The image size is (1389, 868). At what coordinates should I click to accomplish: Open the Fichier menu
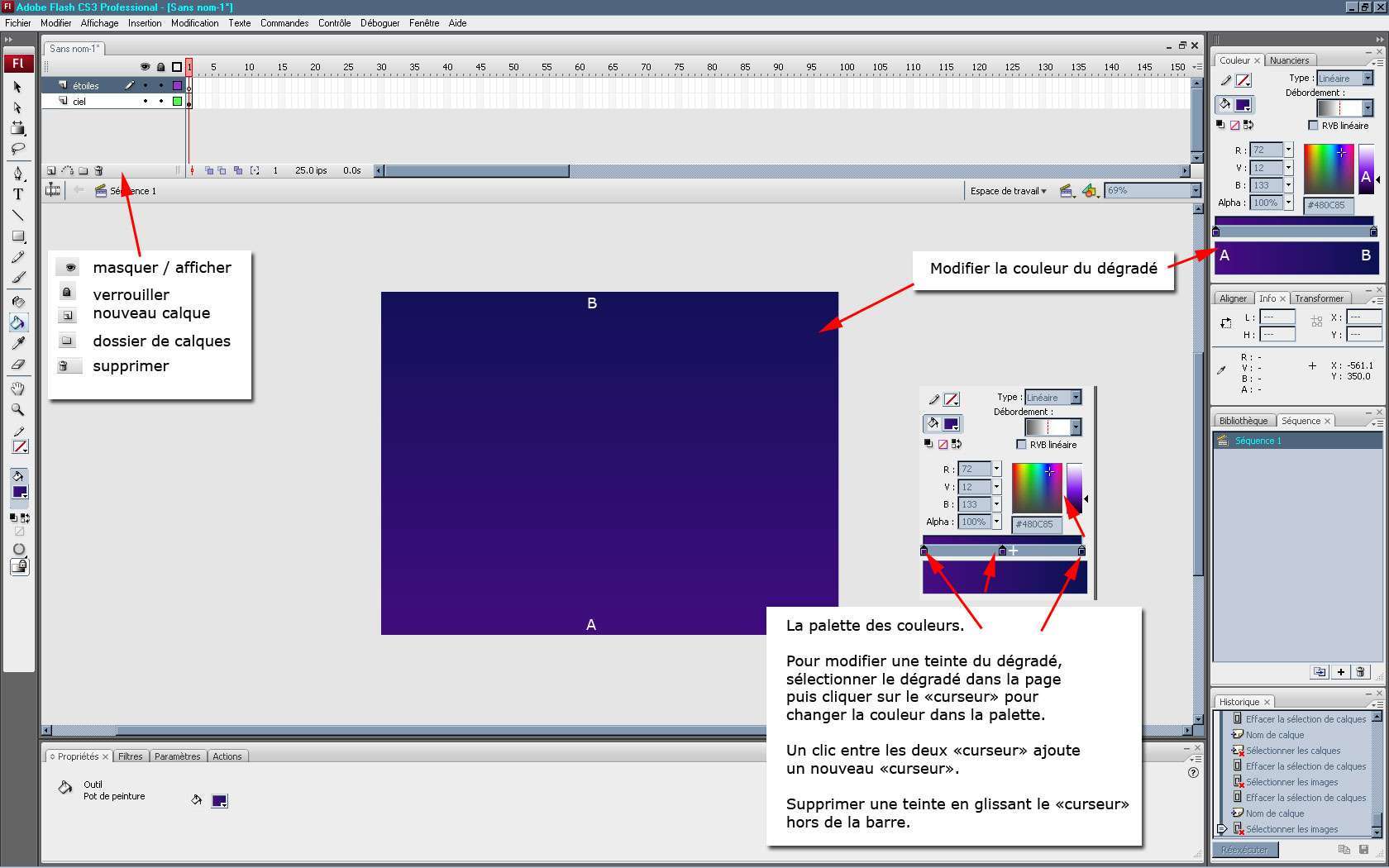pos(17,23)
